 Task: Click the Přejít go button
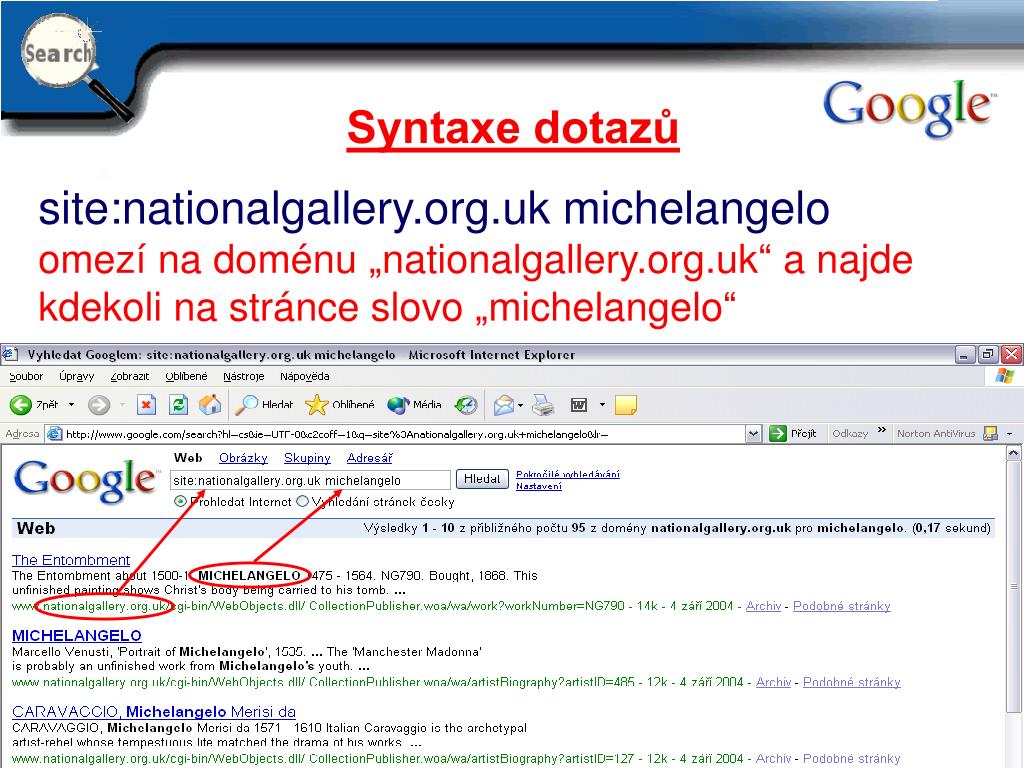(793, 434)
